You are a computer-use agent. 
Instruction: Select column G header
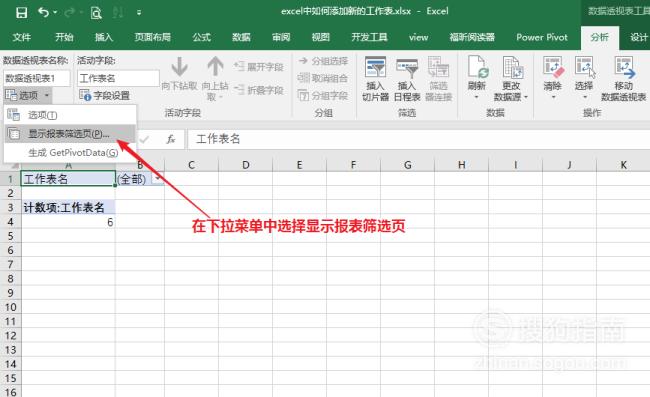407,165
